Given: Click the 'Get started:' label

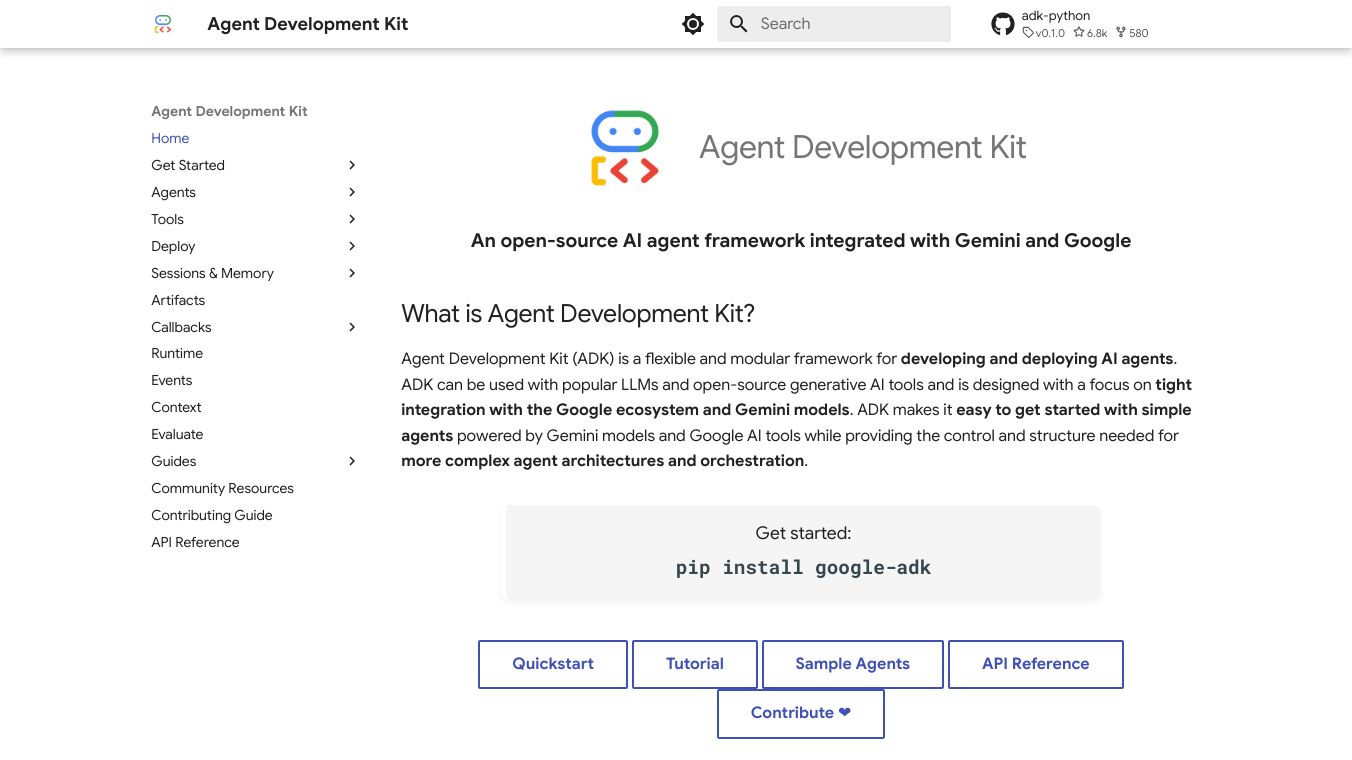Looking at the screenshot, I should 803,533.
